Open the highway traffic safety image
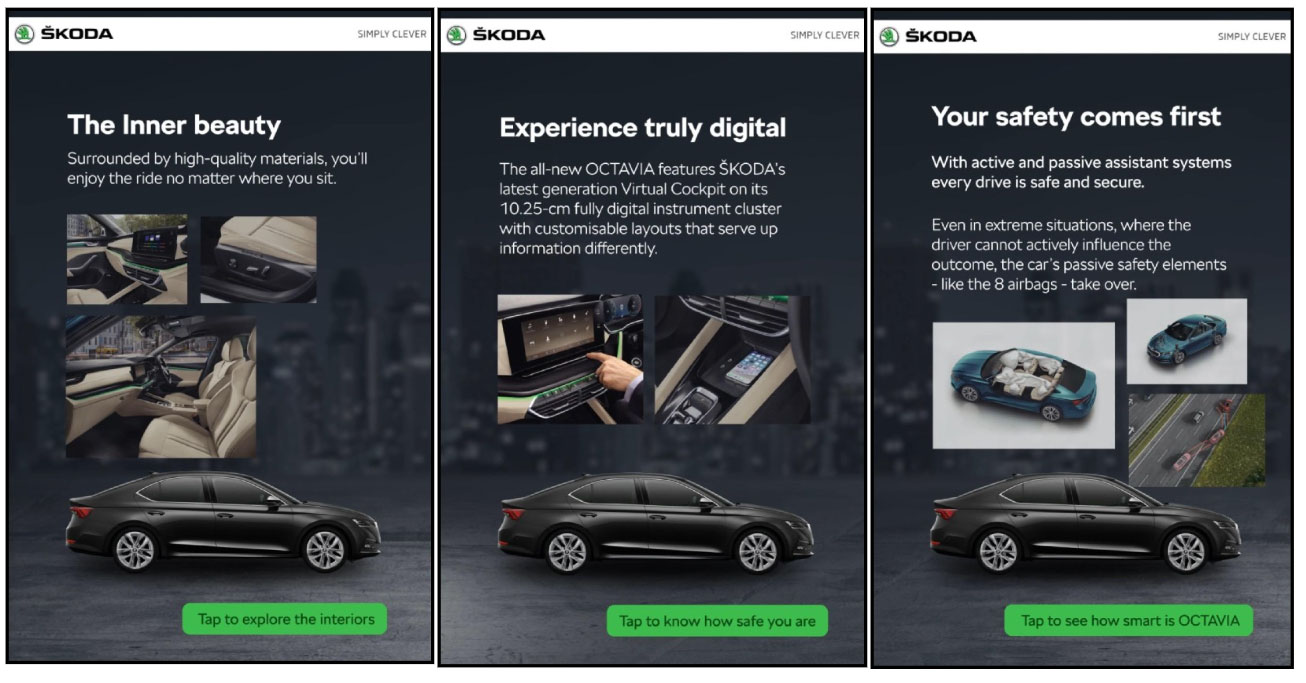Viewport: 1306px width, 683px height. pos(1197,440)
